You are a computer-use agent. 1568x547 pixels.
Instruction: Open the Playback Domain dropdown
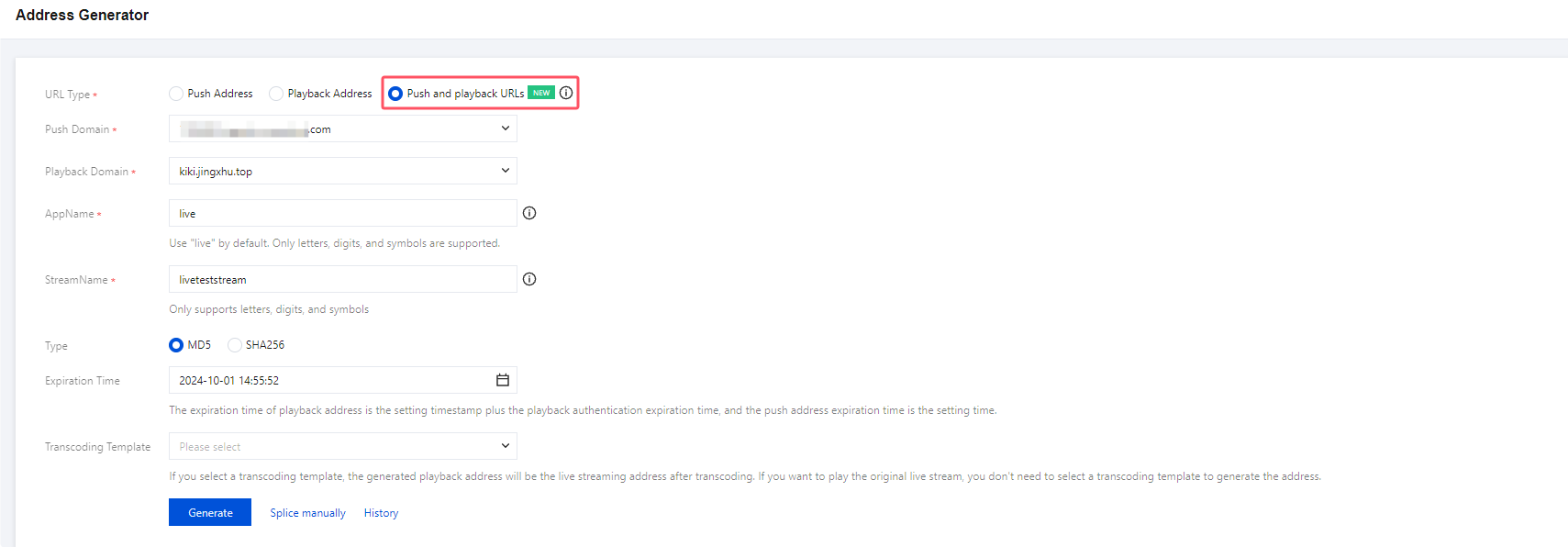point(505,171)
